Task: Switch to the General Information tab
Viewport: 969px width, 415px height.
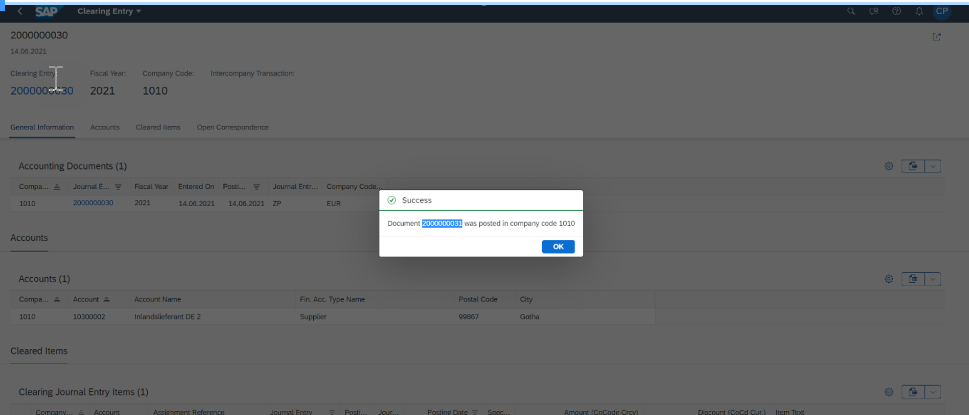Action: tap(42, 127)
